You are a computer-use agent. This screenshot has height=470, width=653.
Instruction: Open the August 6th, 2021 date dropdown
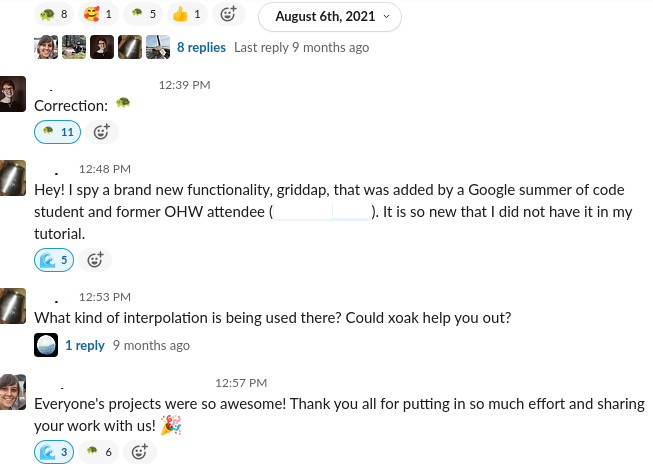(330, 16)
